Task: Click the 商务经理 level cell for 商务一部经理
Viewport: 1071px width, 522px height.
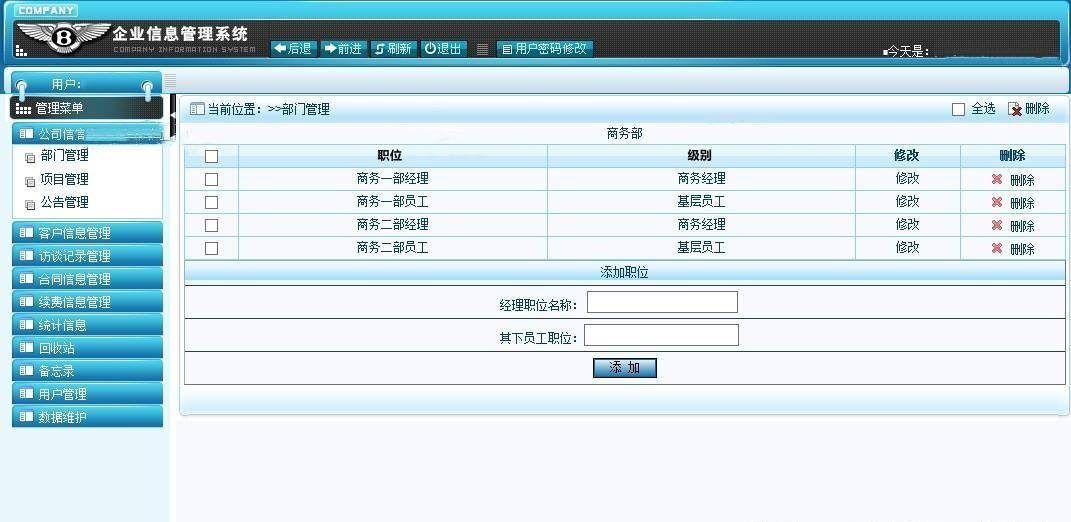Action: [x=701, y=179]
